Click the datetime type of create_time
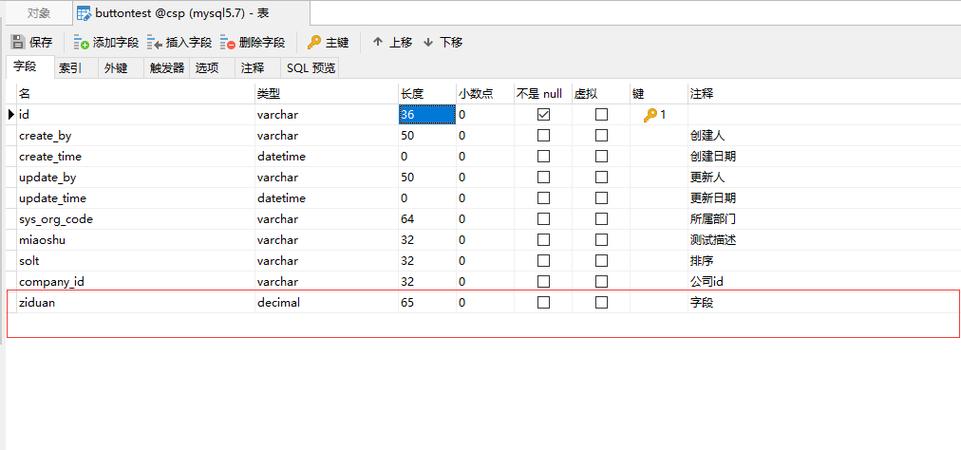The height and width of the screenshot is (450, 961). (x=281, y=156)
